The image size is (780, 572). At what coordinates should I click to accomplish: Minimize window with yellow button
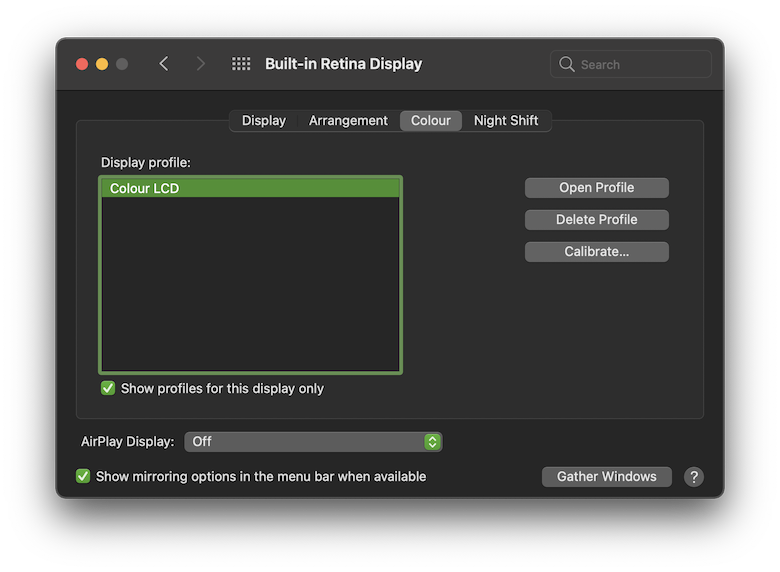pos(102,64)
